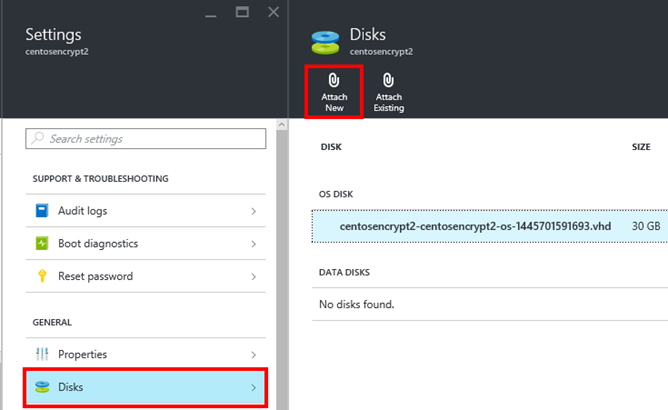
Task: Click the Reset password key icon
Action: 42,276
